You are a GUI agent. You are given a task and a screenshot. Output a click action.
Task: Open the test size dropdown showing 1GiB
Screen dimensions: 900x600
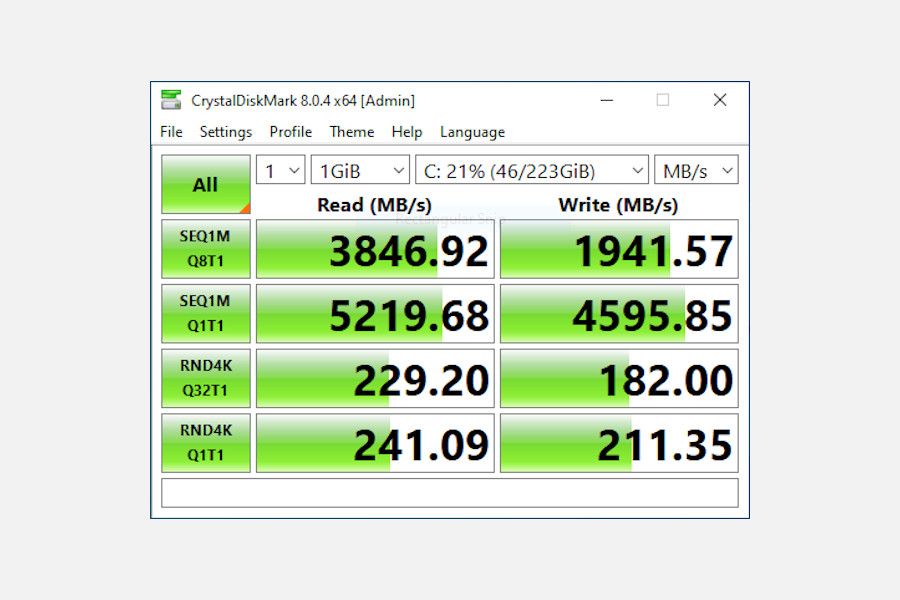360,170
